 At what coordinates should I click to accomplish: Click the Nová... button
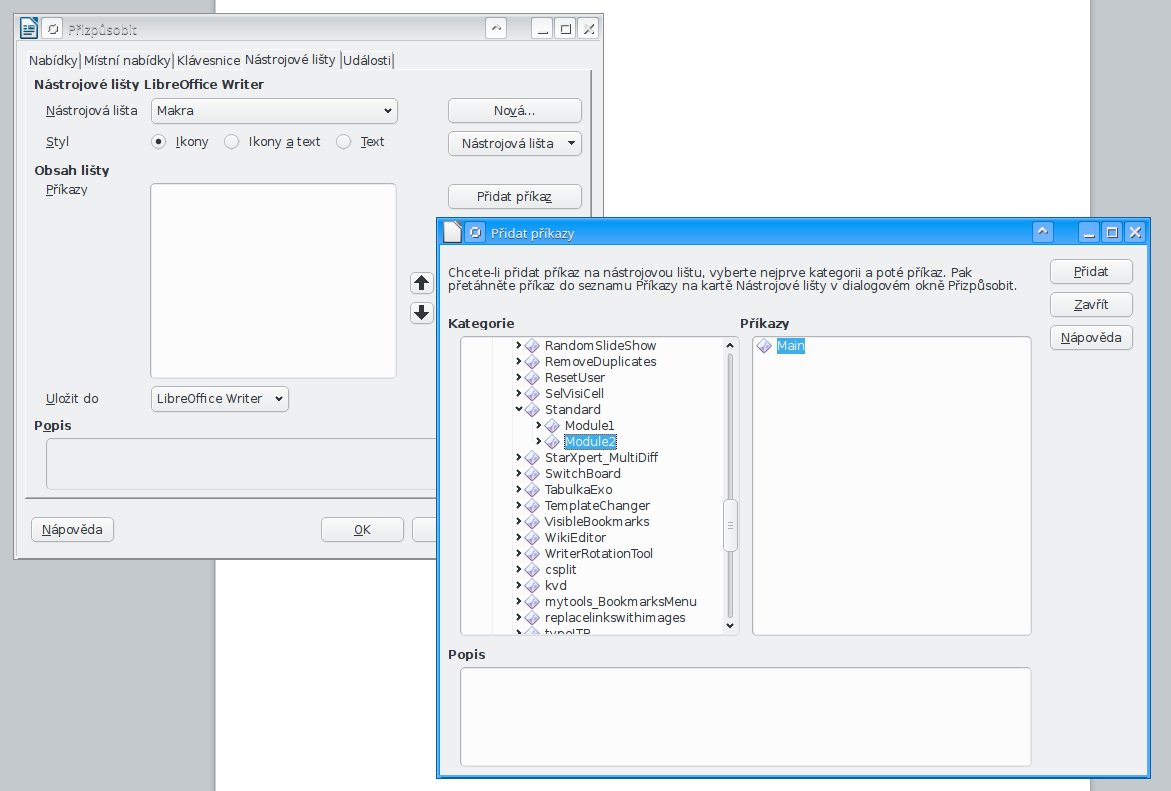point(515,111)
